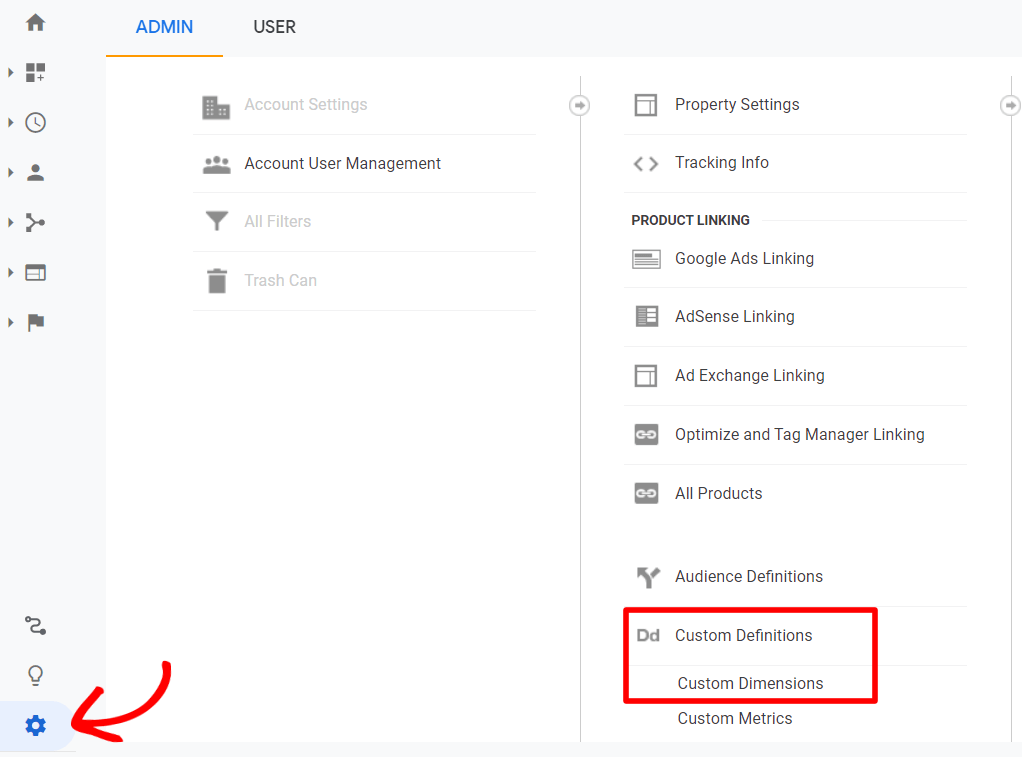Click the Audience Definitions fork icon

[x=648, y=577]
